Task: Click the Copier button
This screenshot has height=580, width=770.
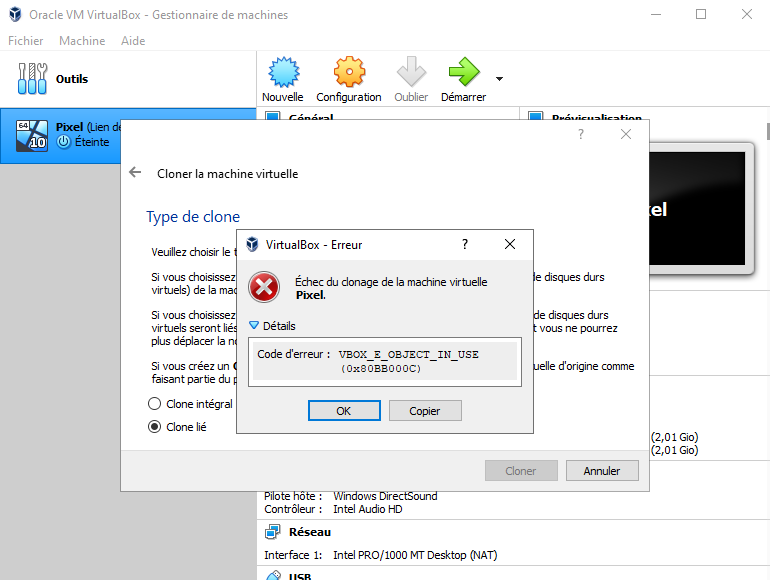Action: pos(424,411)
